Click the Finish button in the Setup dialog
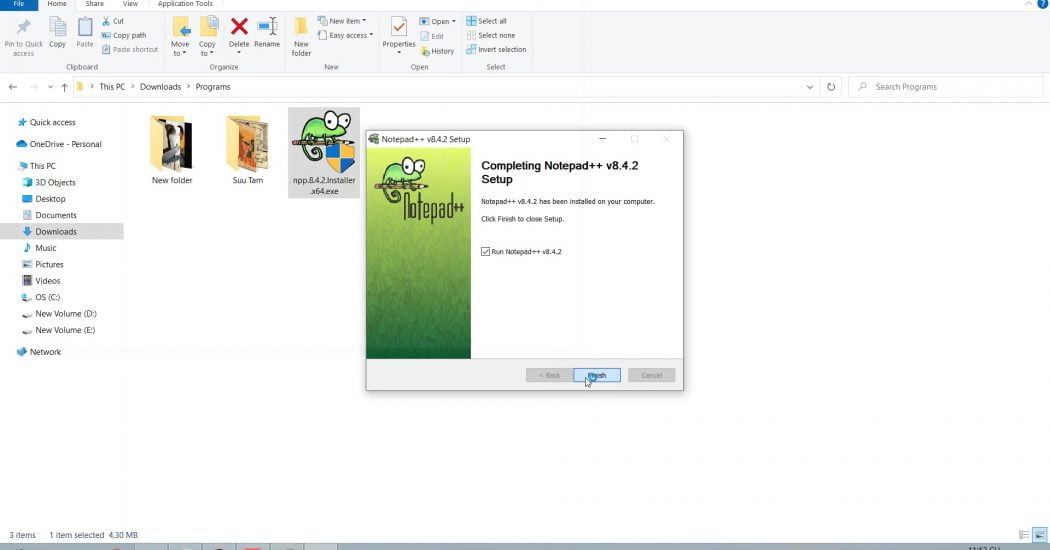The width and height of the screenshot is (1050, 550). tap(597, 375)
